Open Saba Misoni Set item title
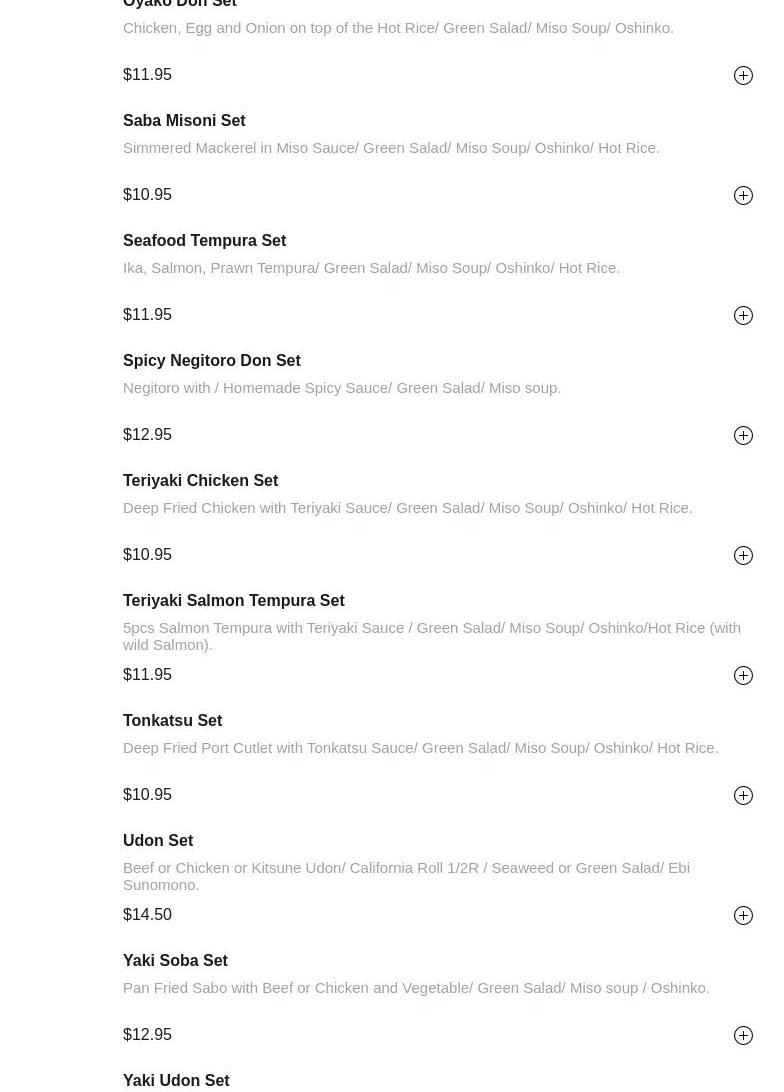This screenshot has width=784, height=1092. click(184, 121)
